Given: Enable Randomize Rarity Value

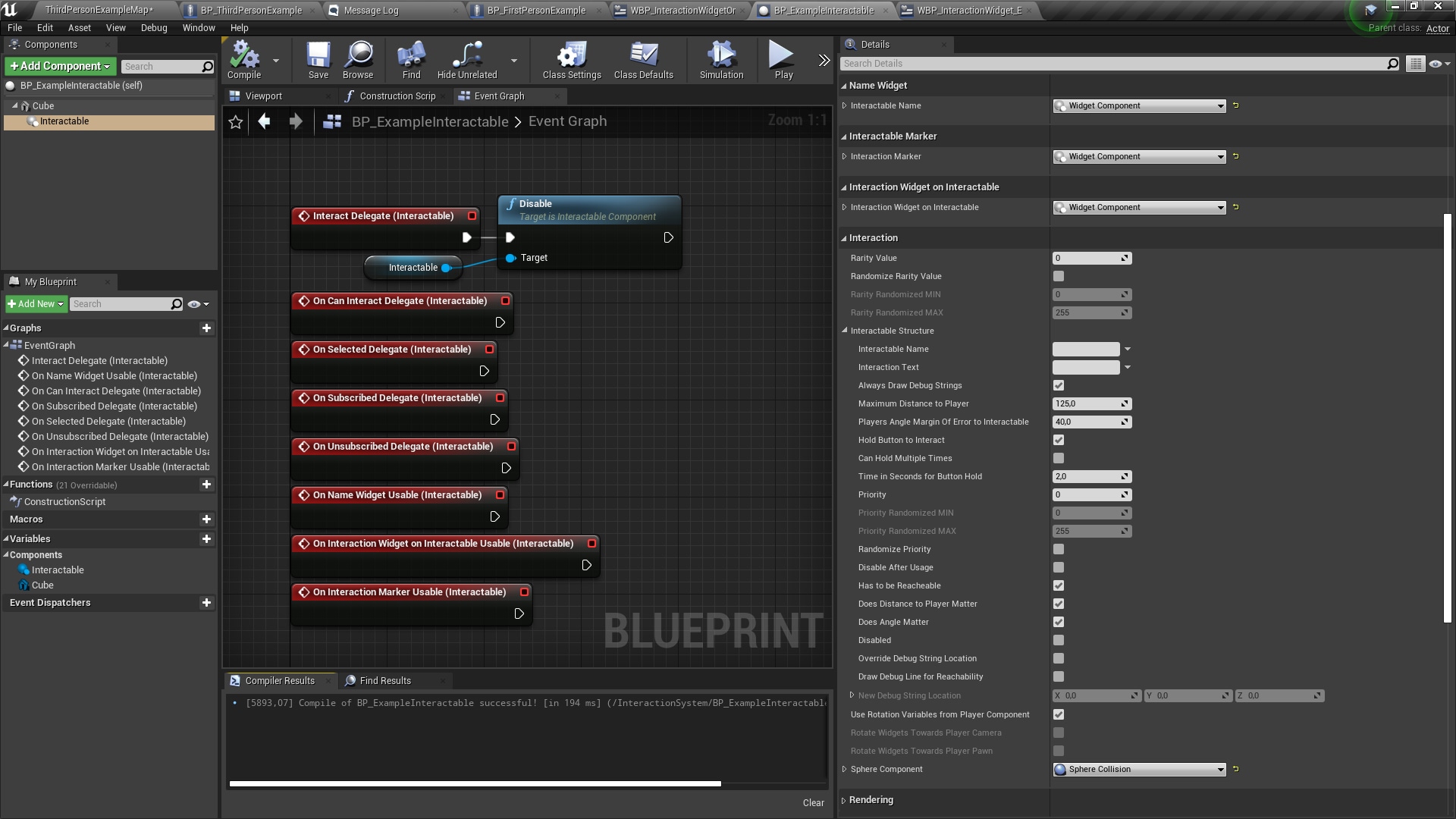Looking at the screenshot, I should tap(1059, 276).
